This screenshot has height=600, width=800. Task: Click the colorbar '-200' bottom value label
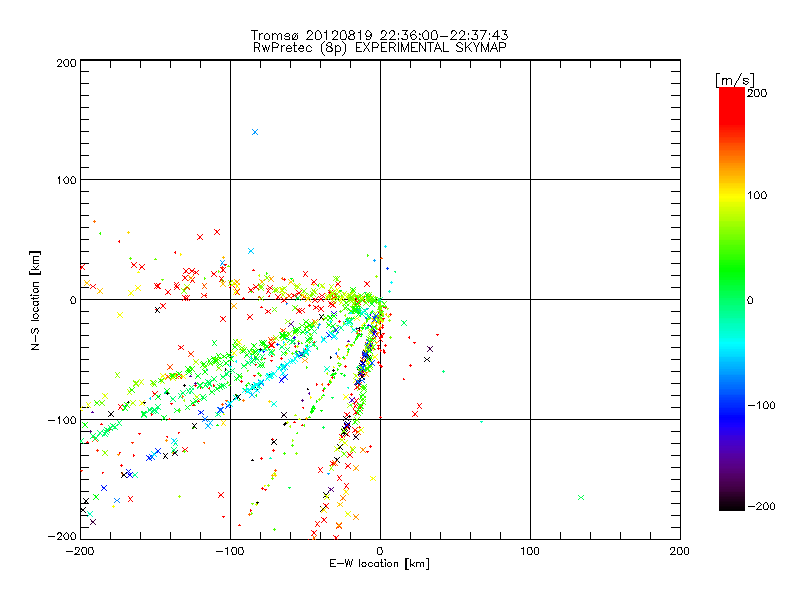[x=761, y=506]
